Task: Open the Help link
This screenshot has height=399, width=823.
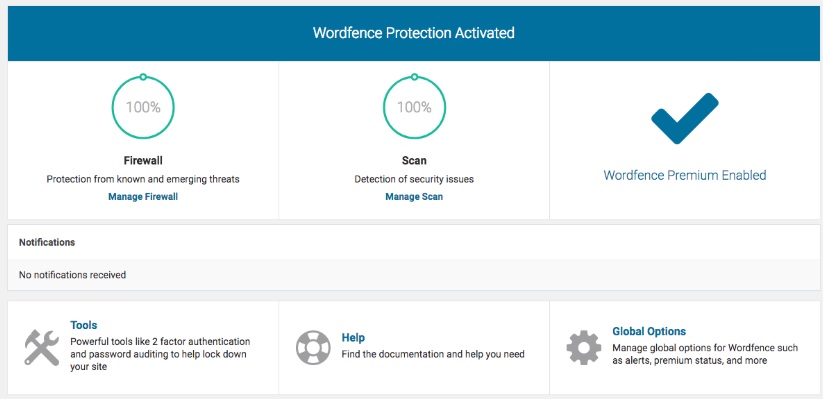Action: point(353,338)
